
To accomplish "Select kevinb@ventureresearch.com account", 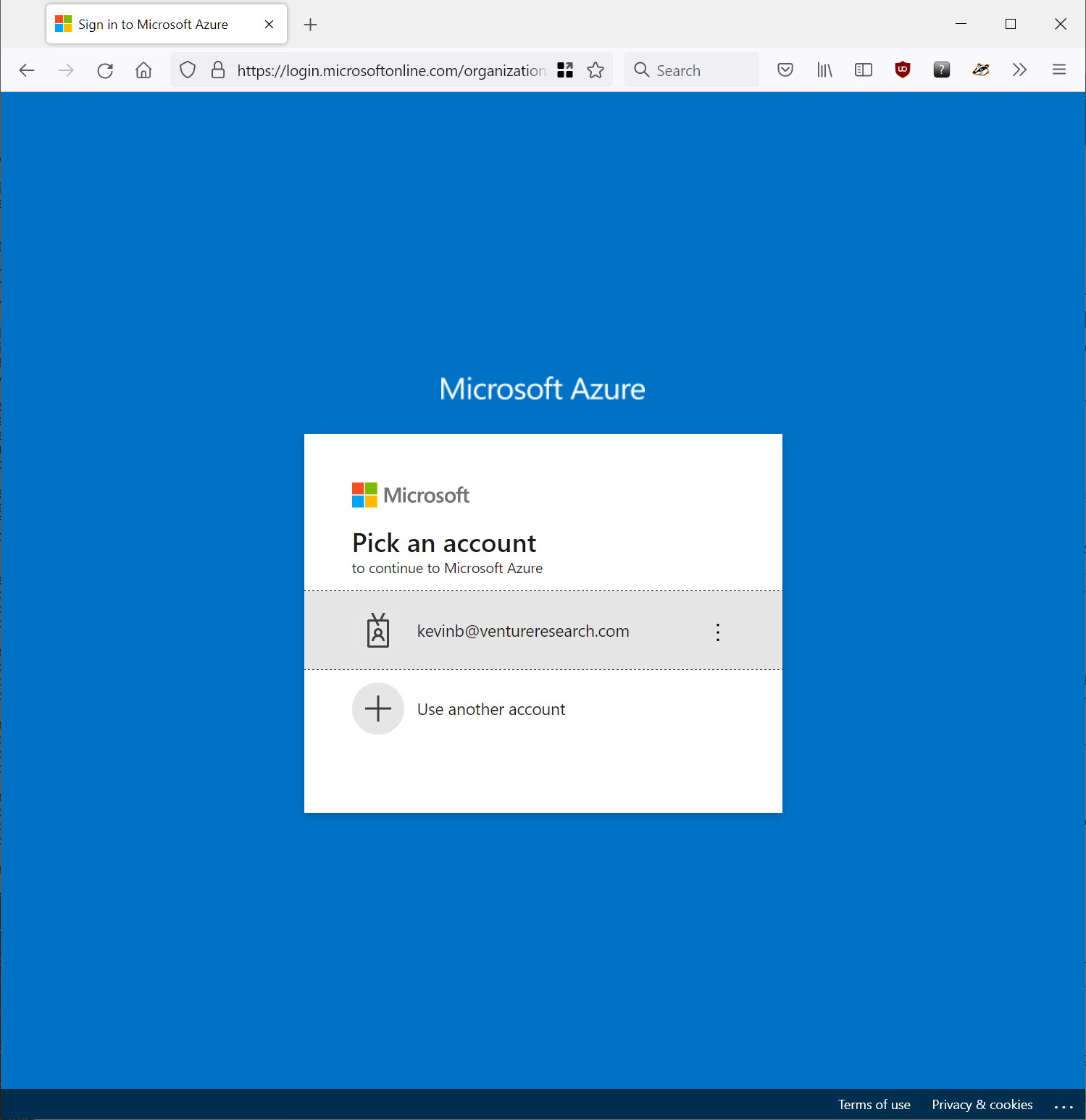I will 522,631.
